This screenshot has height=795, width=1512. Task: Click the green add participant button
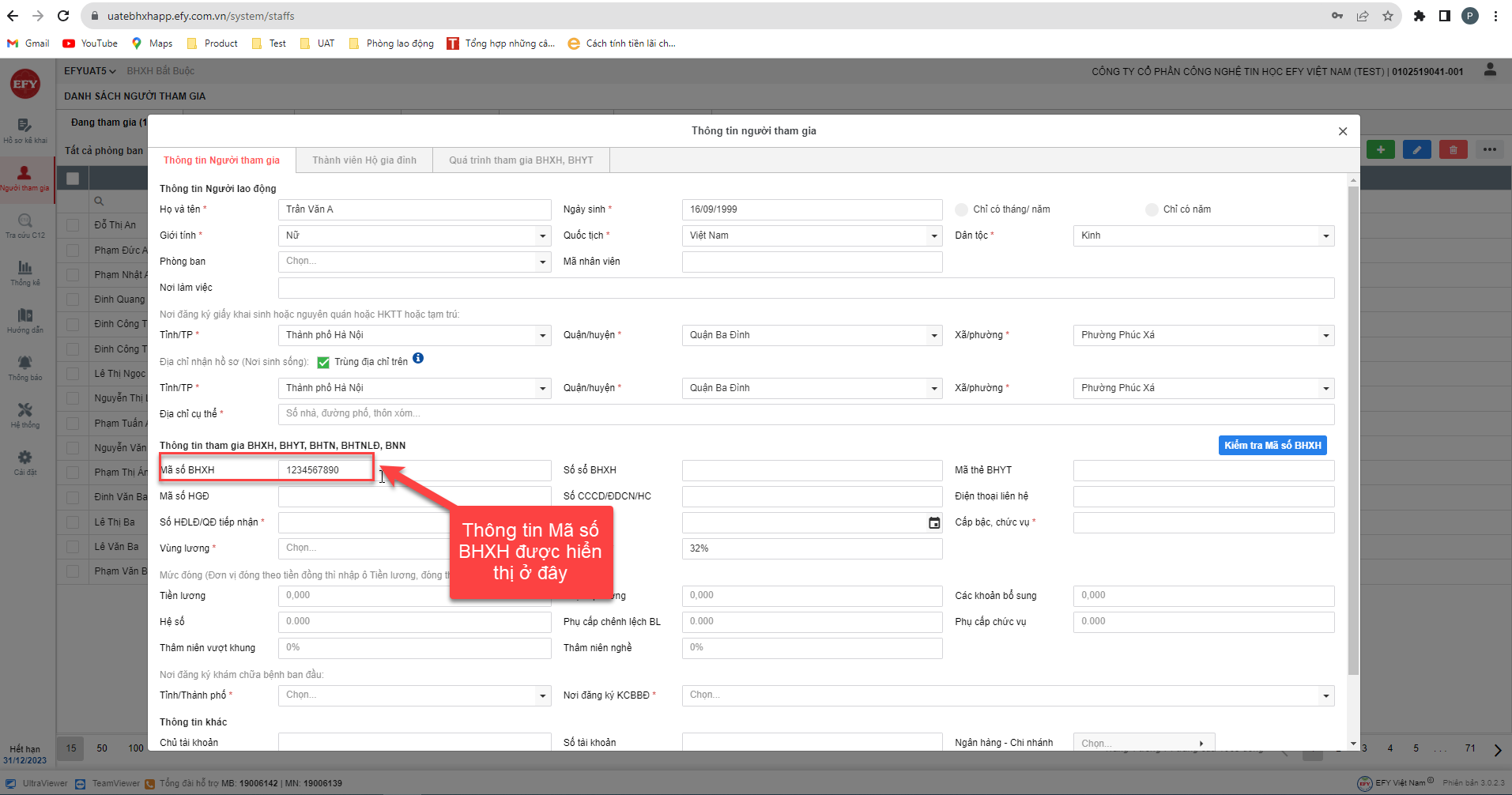tap(1380, 149)
